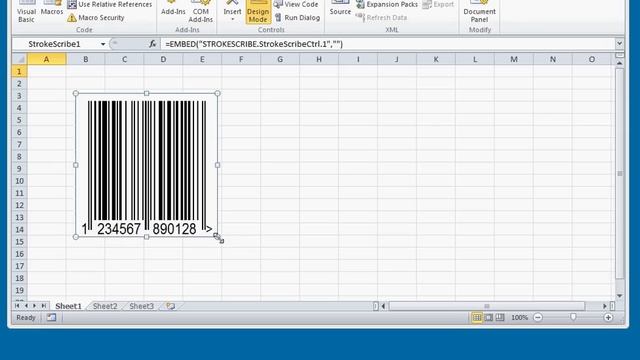The image size is (640, 360).
Task: Click the Ready status text
Action: click(26, 317)
